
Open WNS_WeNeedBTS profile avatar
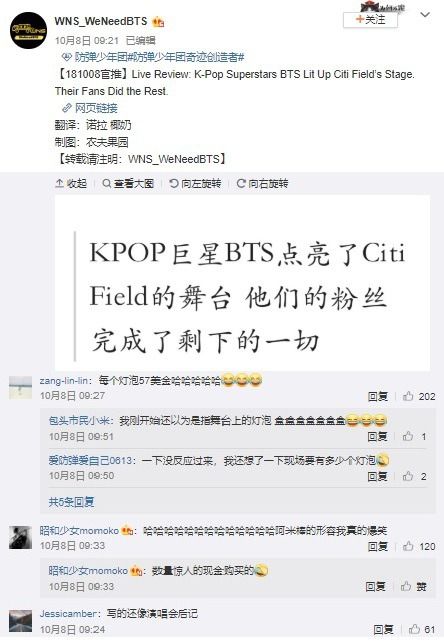click(x=28, y=30)
